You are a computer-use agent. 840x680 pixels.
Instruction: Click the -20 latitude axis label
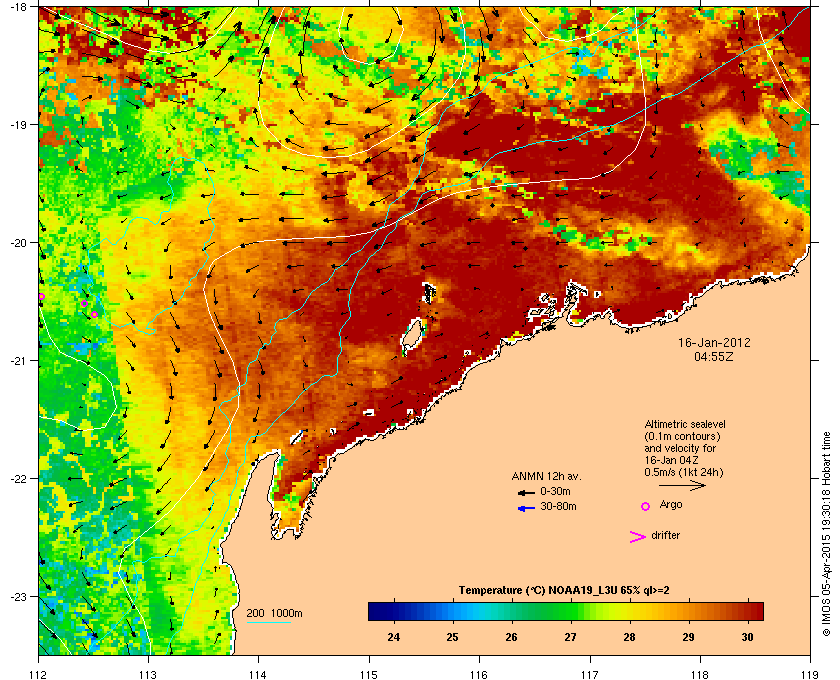click(x=18, y=243)
